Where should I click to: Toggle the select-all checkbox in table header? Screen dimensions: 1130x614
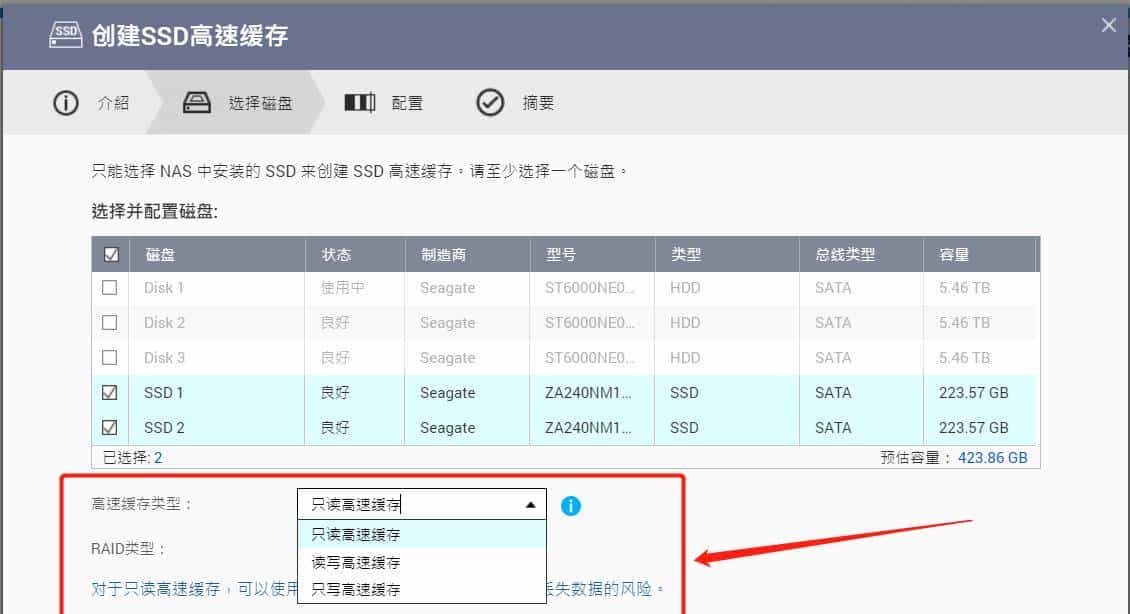pyautogui.click(x=113, y=254)
